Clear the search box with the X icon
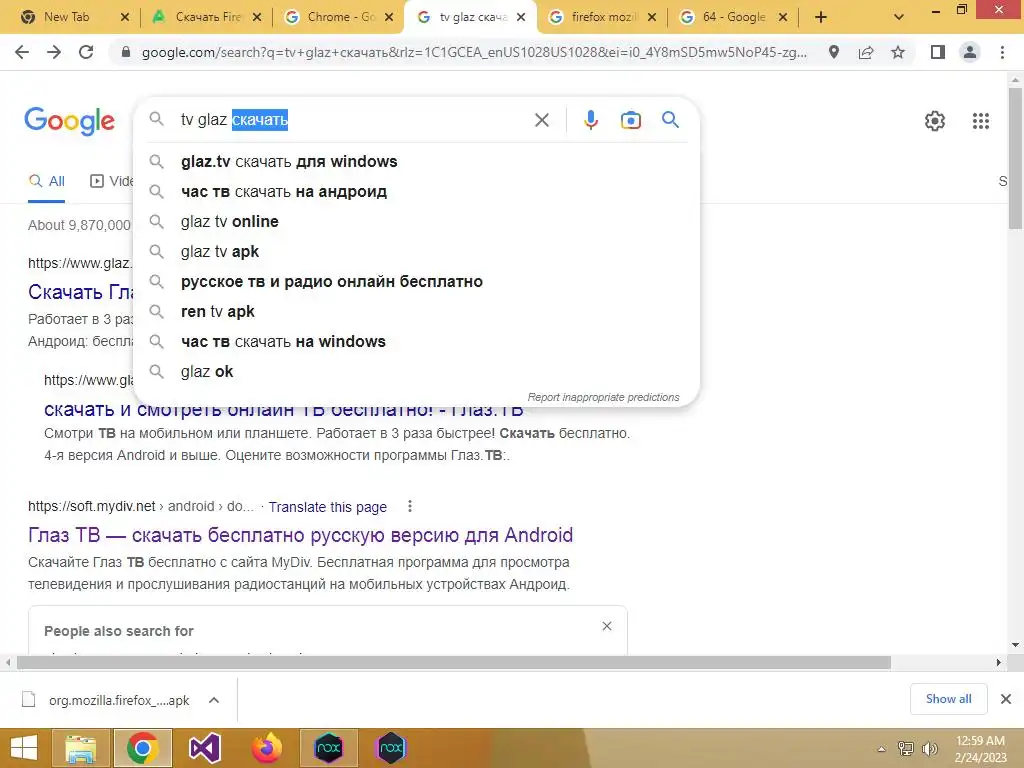This screenshot has width=1024, height=768. pos(541,120)
